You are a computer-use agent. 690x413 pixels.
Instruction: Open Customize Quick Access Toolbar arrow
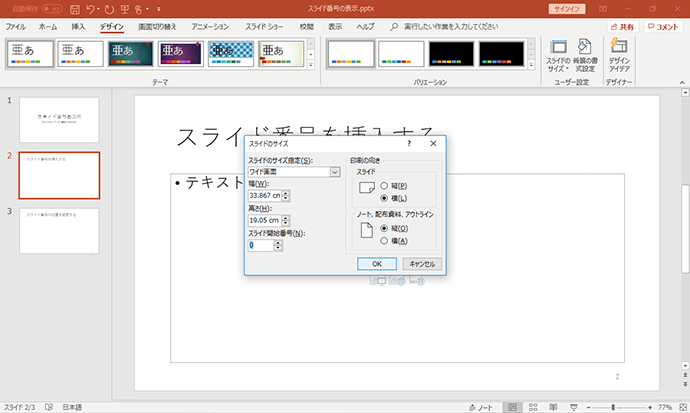pos(159,9)
